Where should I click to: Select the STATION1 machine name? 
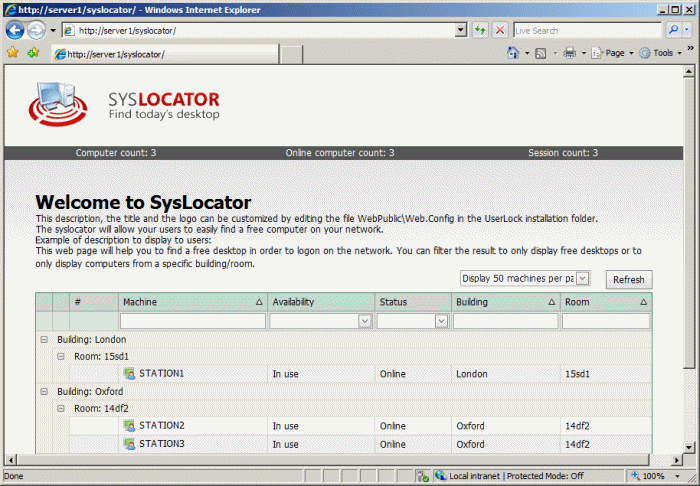click(x=161, y=373)
